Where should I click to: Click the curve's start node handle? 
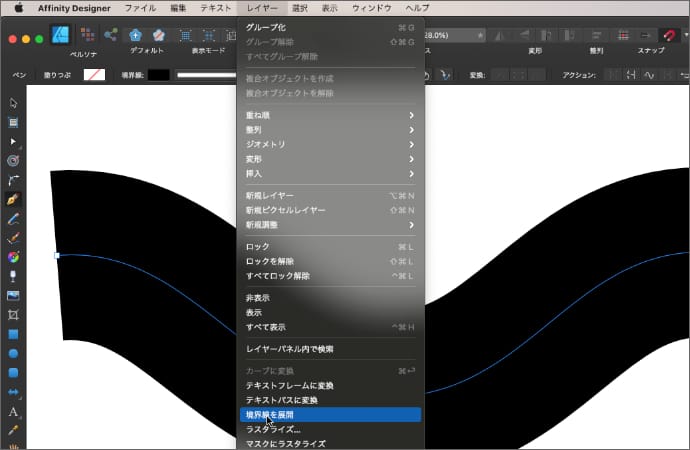click(56, 255)
